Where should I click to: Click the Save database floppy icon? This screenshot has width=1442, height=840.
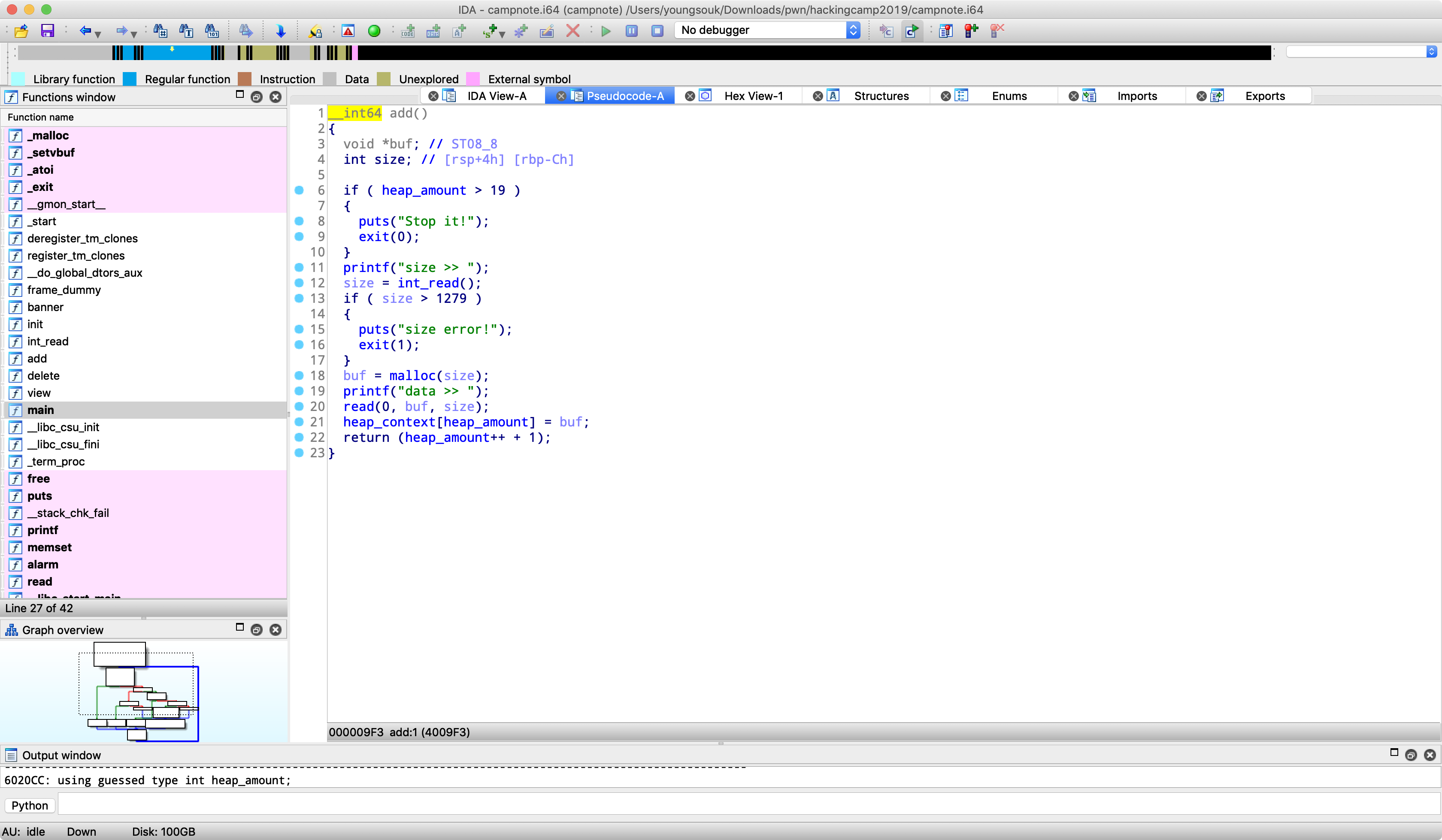click(x=47, y=30)
